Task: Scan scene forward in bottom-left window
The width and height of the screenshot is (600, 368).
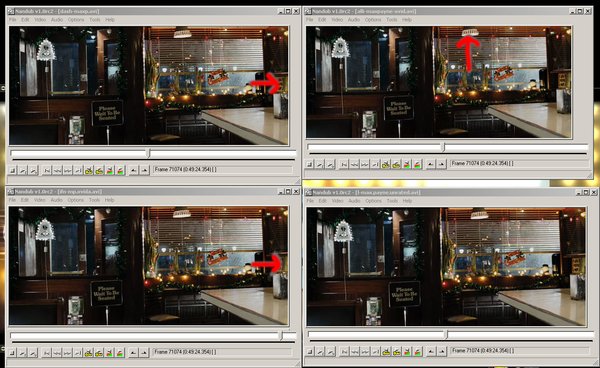Action: (x=120, y=352)
